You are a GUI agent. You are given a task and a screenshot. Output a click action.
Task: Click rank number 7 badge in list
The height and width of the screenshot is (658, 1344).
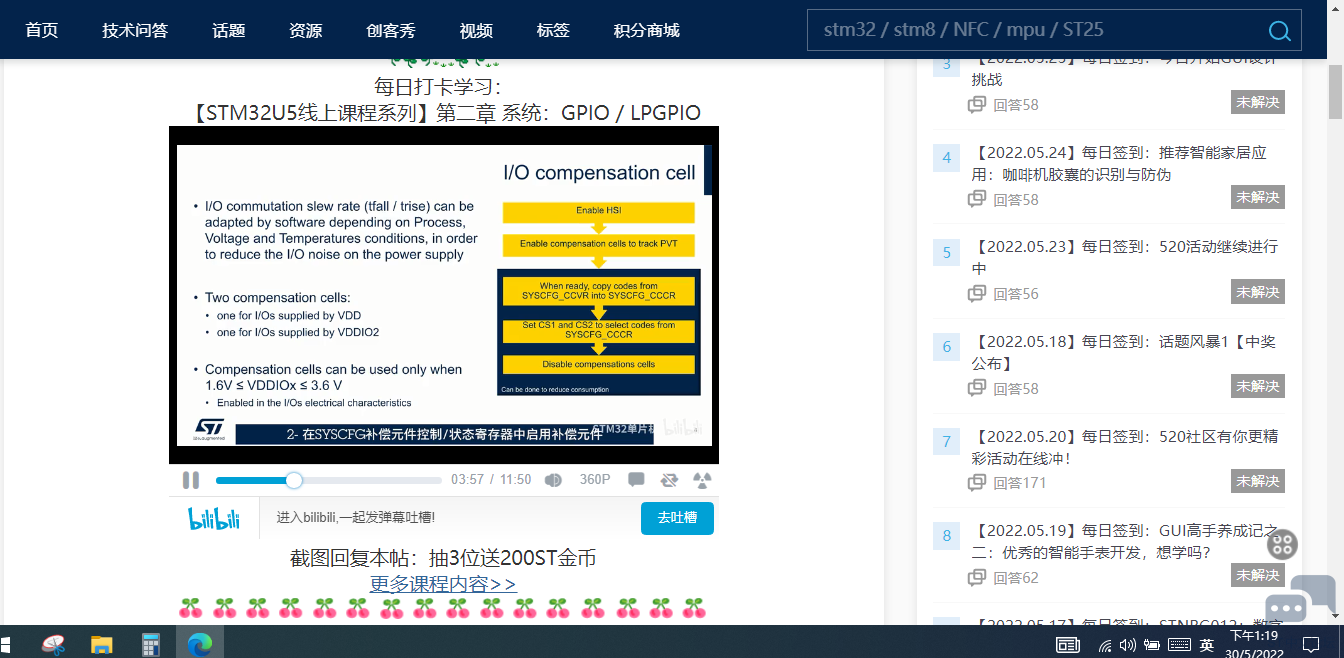pyautogui.click(x=947, y=441)
